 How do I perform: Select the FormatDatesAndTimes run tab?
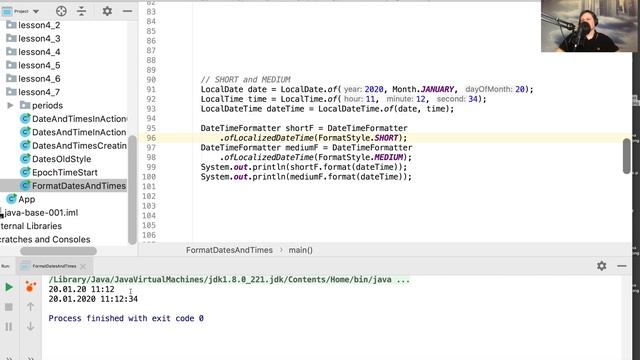coord(54,266)
